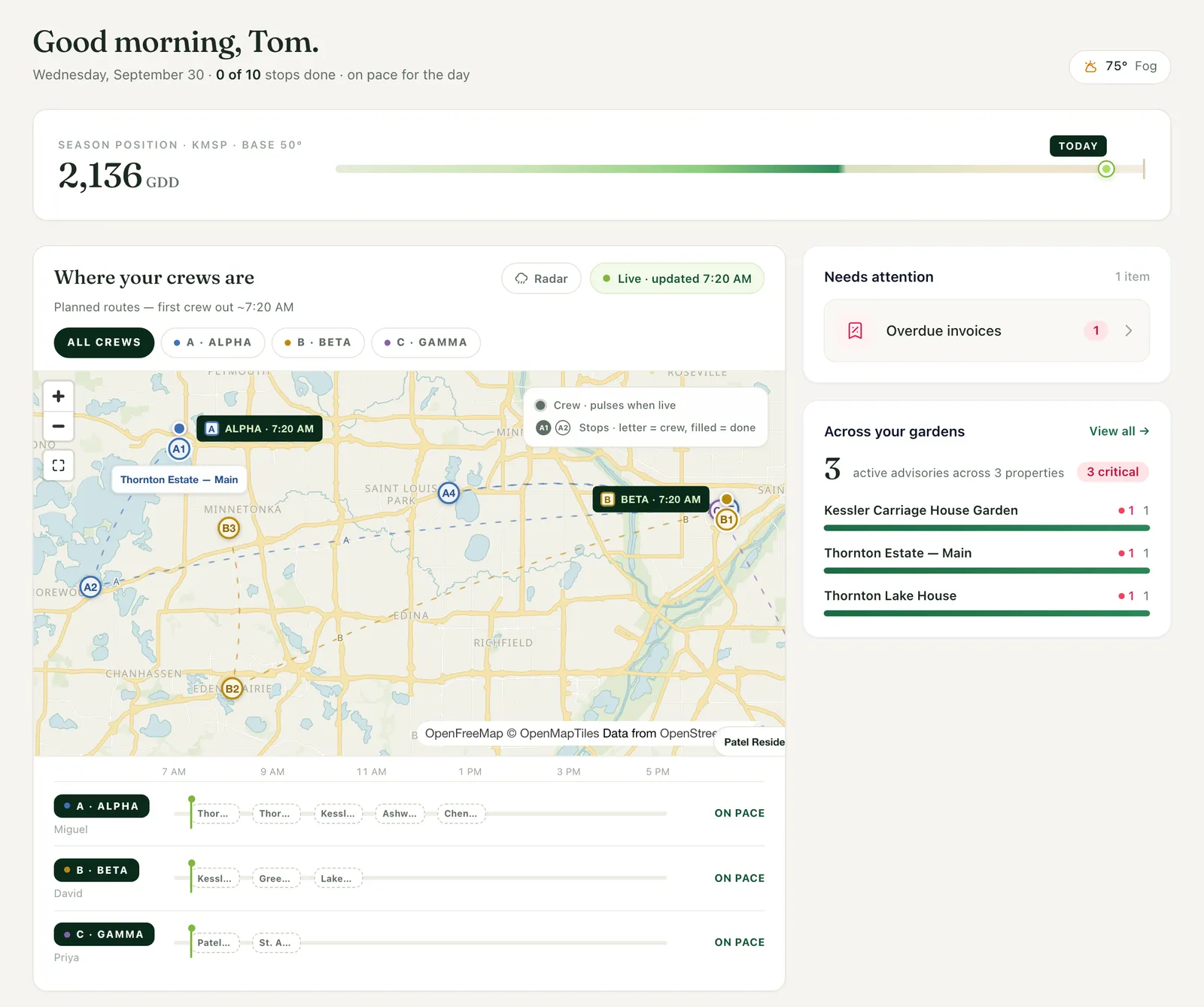The image size is (1204, 1007).
Task: Open the Radar weather overlay
Action: click(x=541, y=278)
